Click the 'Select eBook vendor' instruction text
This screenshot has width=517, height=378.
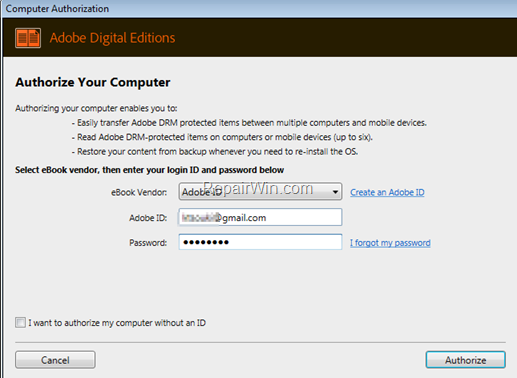[x=149, y=170]
